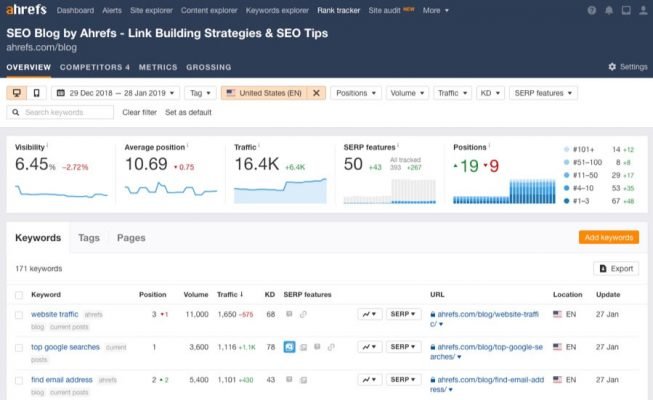653x400 pixels.
Task: Check the website traffic keyword checkbox
Action: [x=19, y=315]
